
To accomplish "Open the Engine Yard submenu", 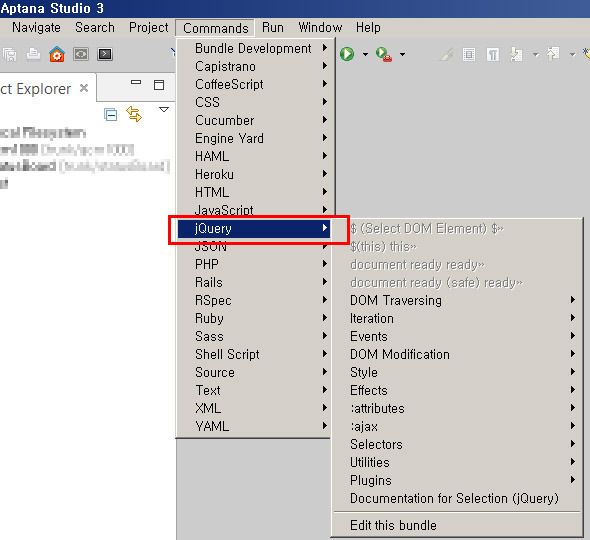I will click(x=254, y=138).
